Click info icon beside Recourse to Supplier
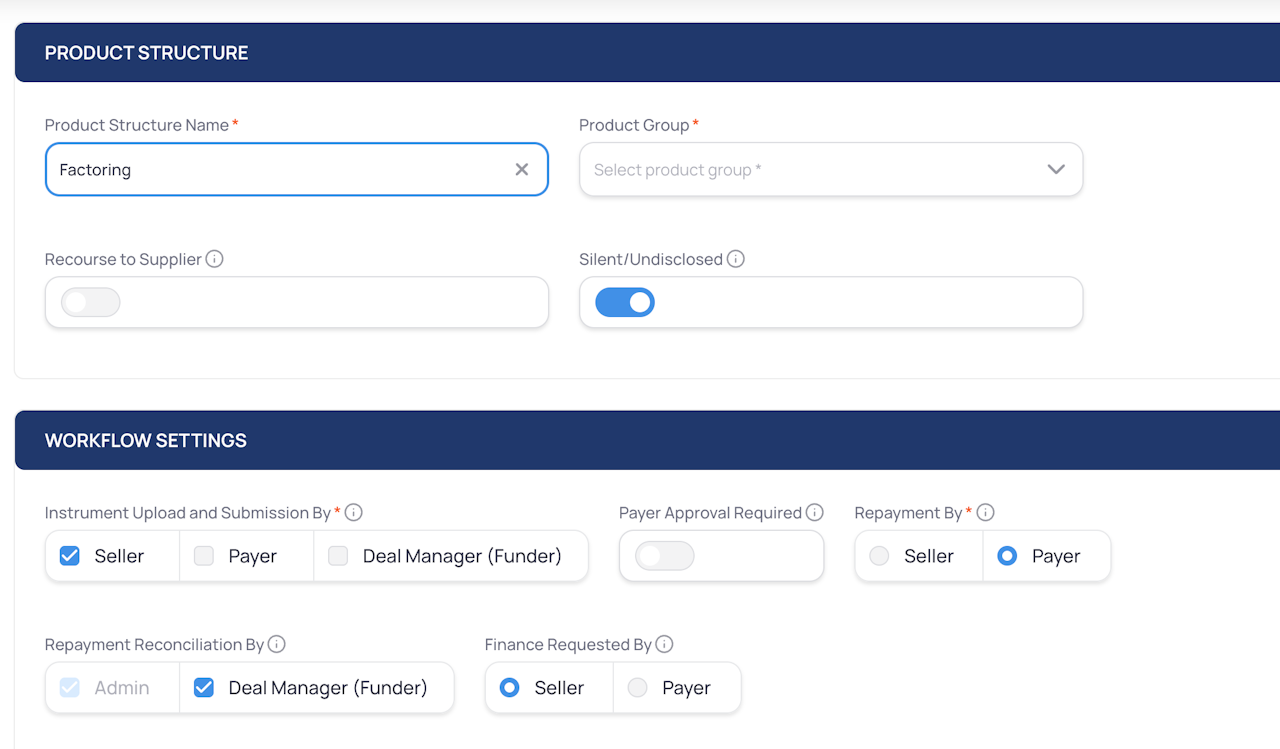The height and width of the screenshot is (749, 1280). (x=214, y=259)
